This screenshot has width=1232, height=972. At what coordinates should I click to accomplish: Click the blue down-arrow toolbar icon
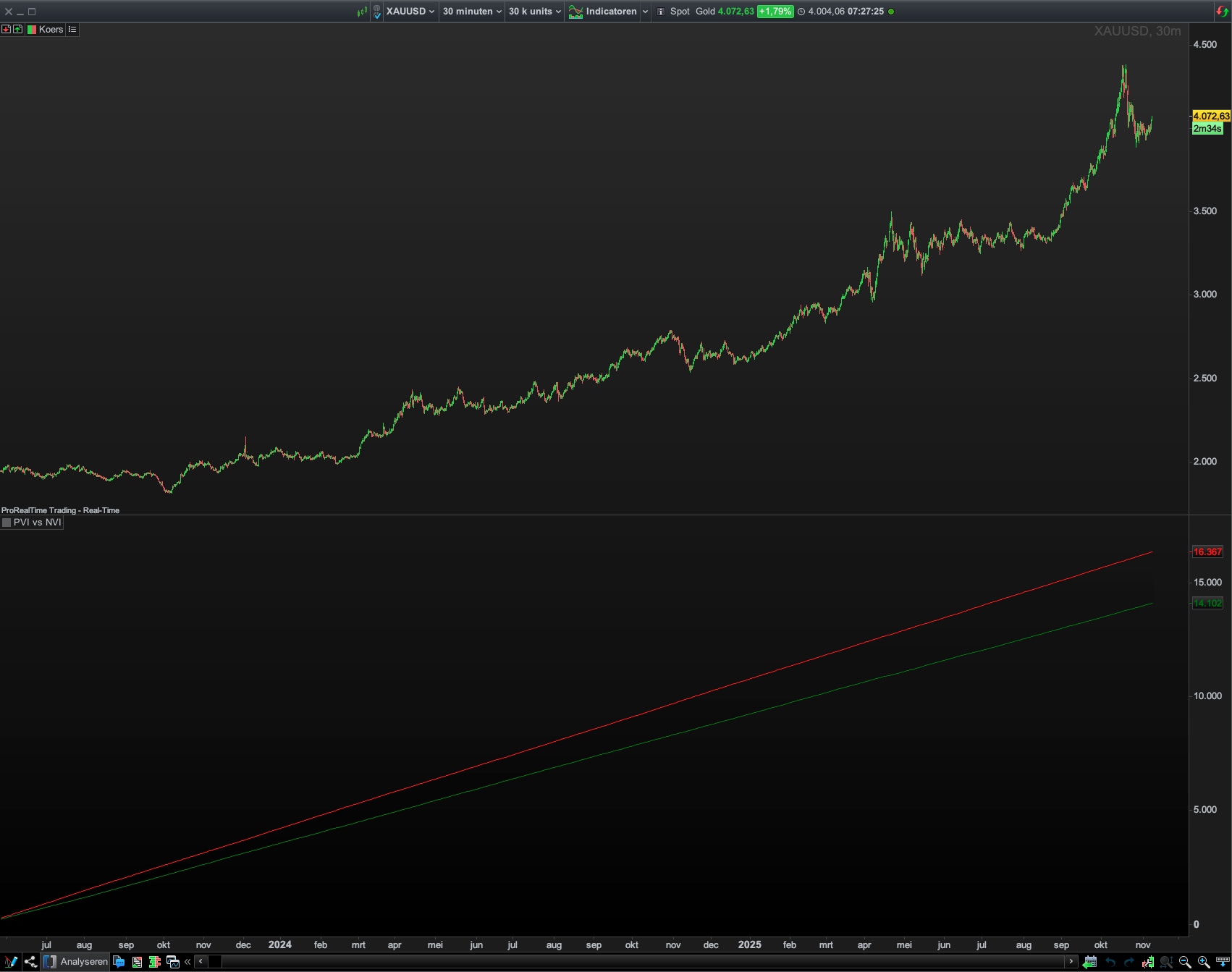tap(1222, 962)
